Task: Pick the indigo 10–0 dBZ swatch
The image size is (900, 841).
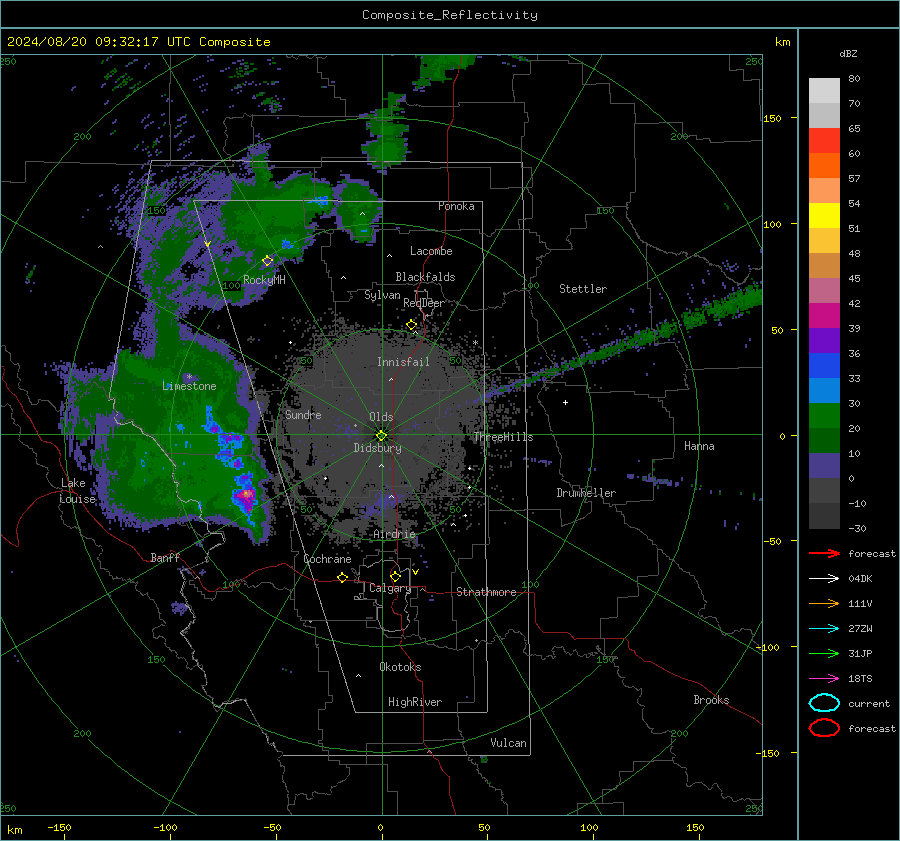Action: pyautogui.click(x=824, y=466)
